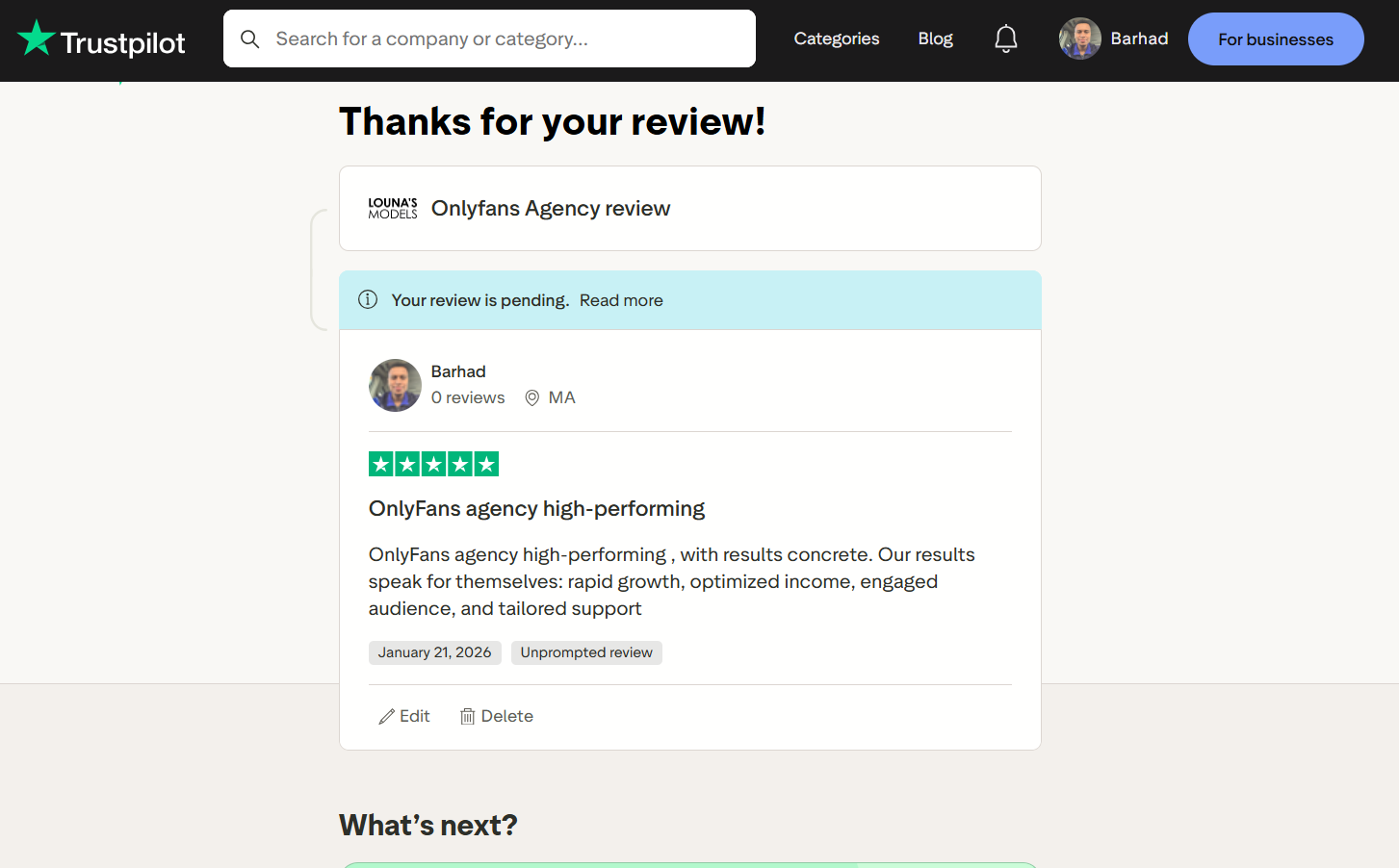Click the Edit pencil icon

coord(387,717)
